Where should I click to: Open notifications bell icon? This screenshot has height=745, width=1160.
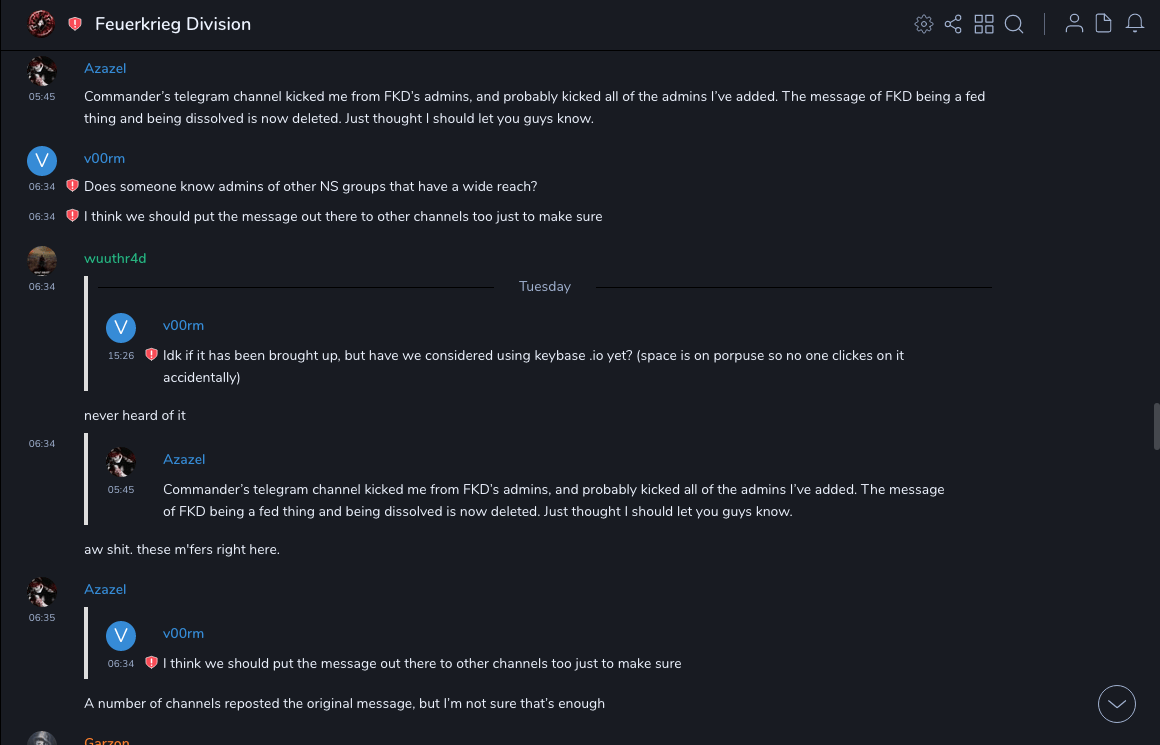1135,24
